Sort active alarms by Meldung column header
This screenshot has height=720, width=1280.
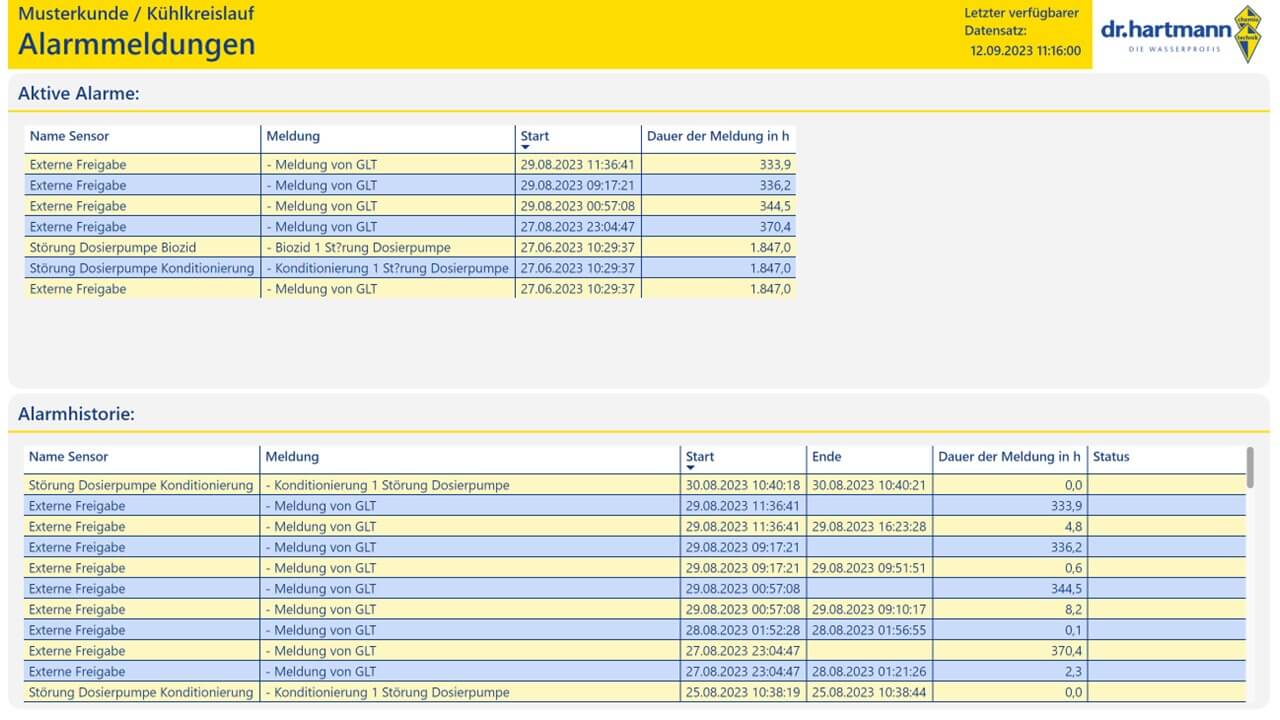pos(293,136)
